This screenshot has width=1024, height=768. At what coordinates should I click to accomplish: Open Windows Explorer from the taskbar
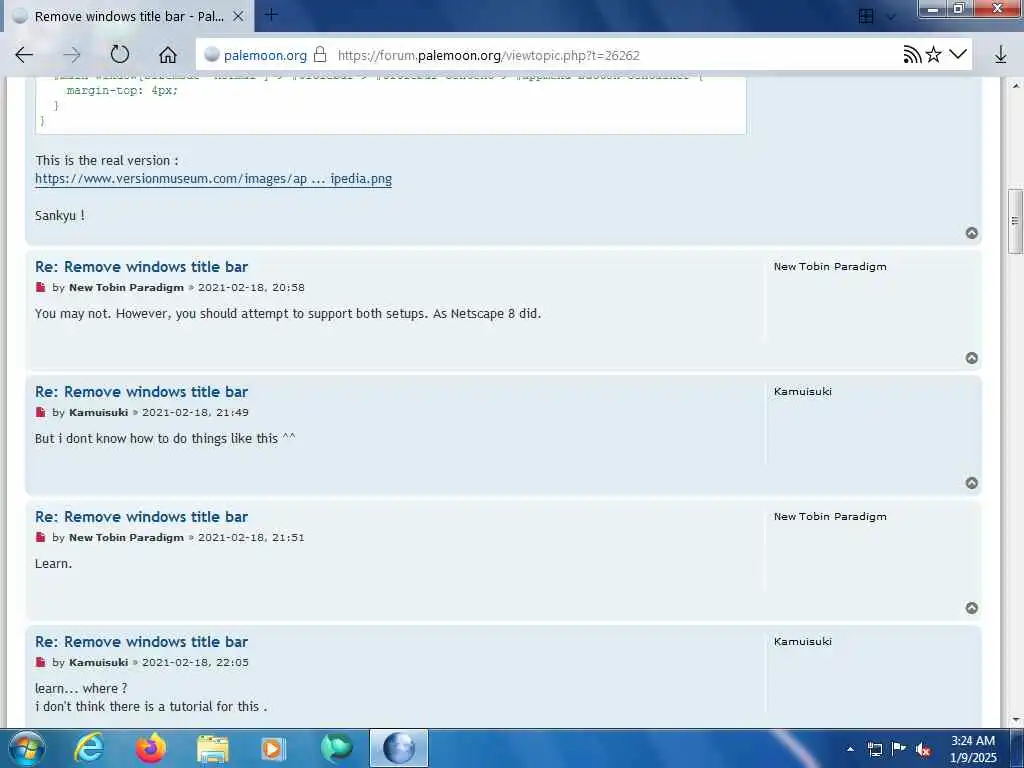pos(213,748)
